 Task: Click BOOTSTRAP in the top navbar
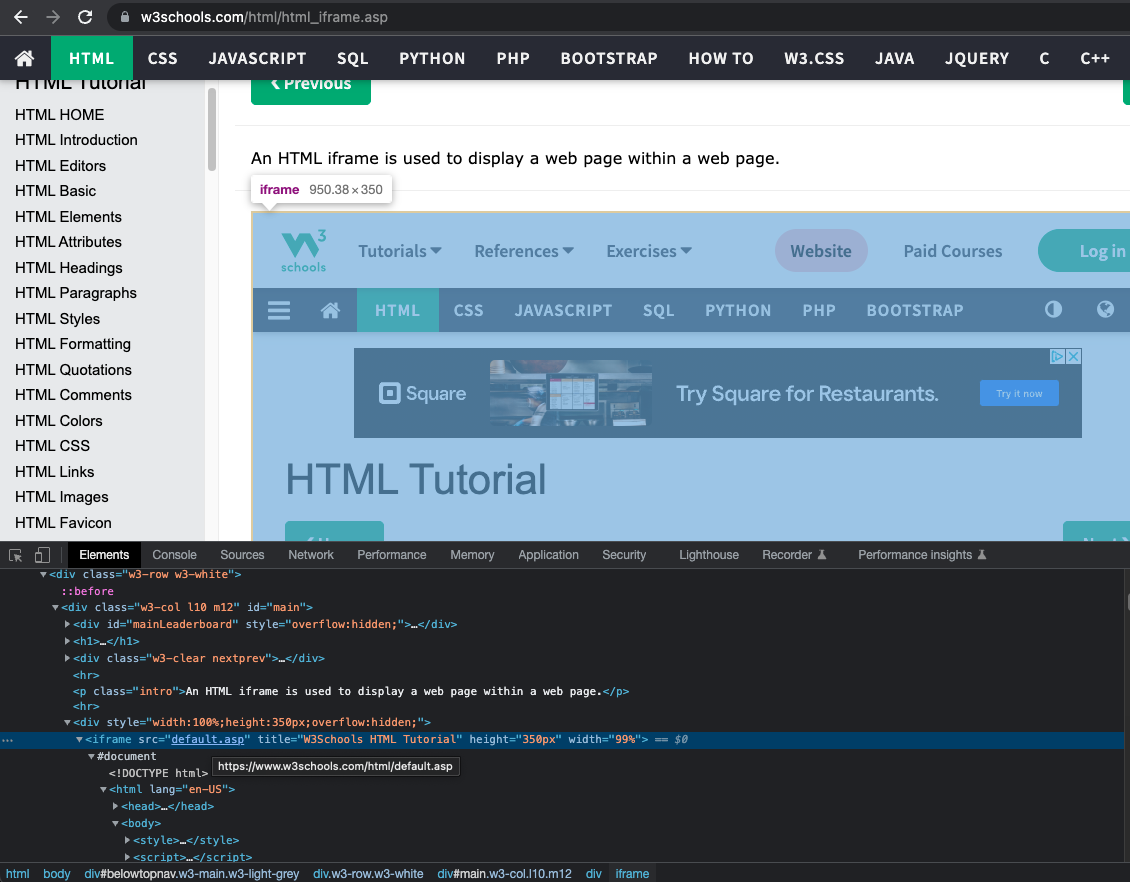click(609, 58)
